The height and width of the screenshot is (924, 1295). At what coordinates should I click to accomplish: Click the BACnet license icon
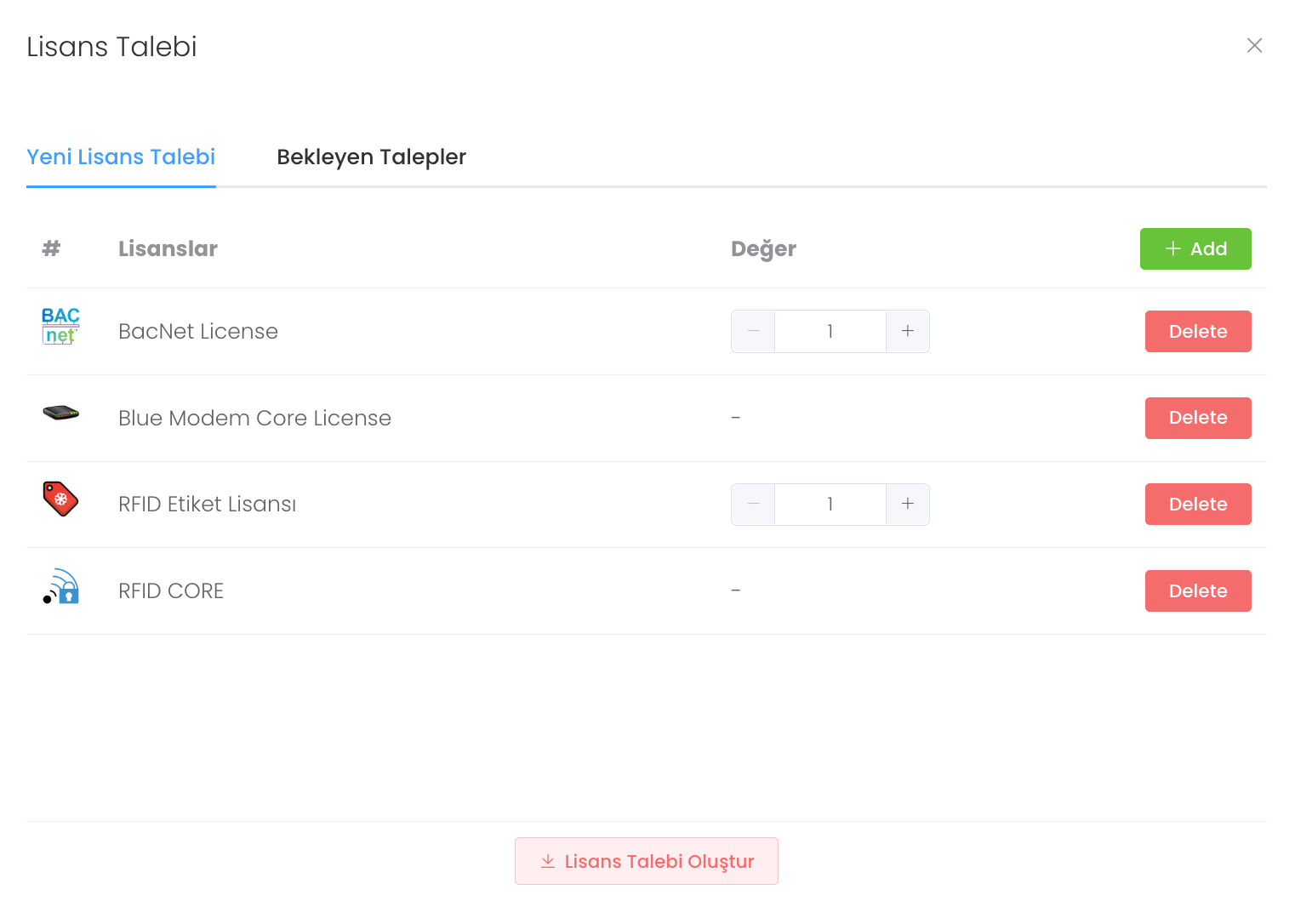click(x=60, y=327)
